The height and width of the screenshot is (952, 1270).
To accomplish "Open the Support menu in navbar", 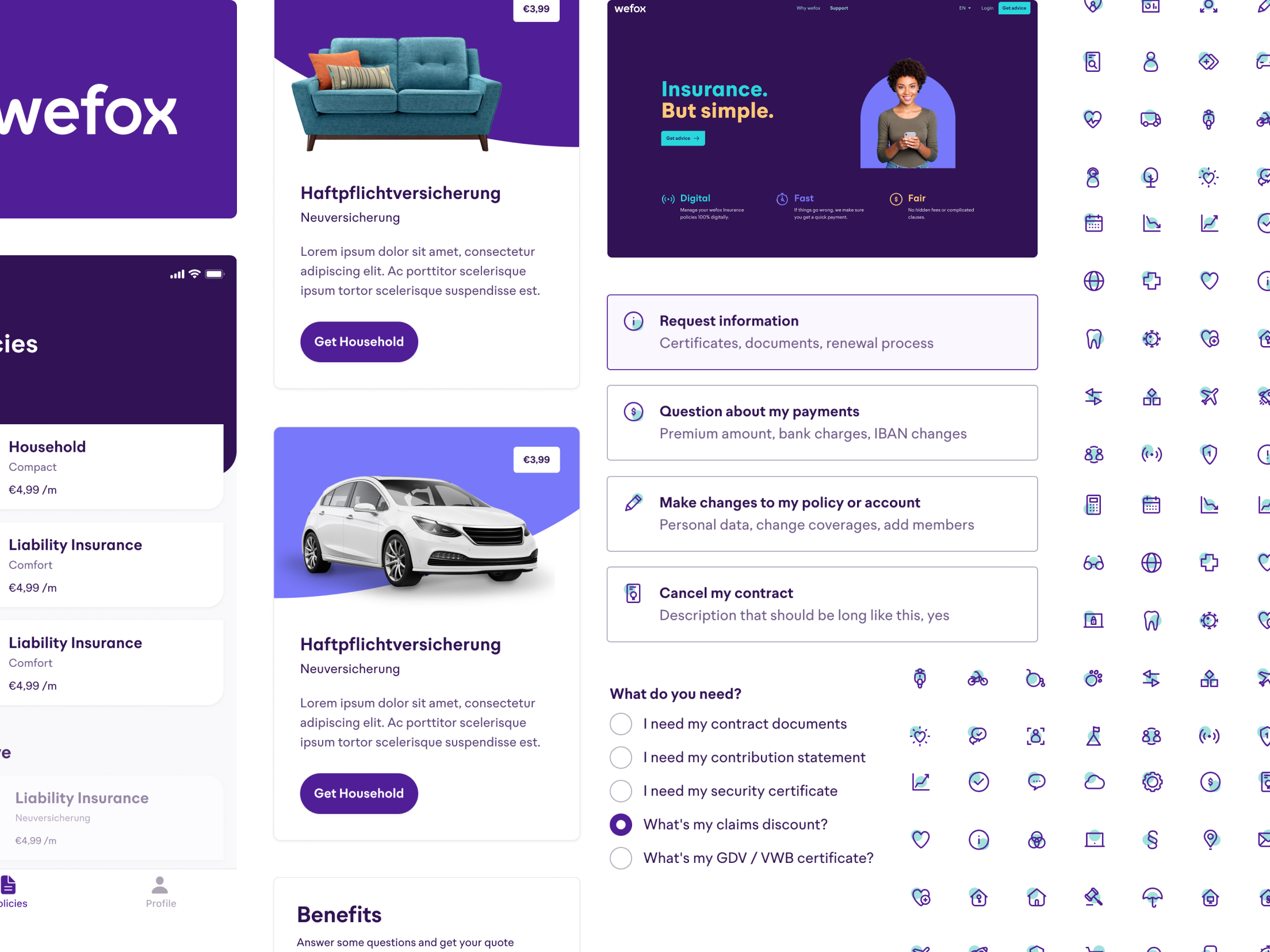I will click(839, 8).
